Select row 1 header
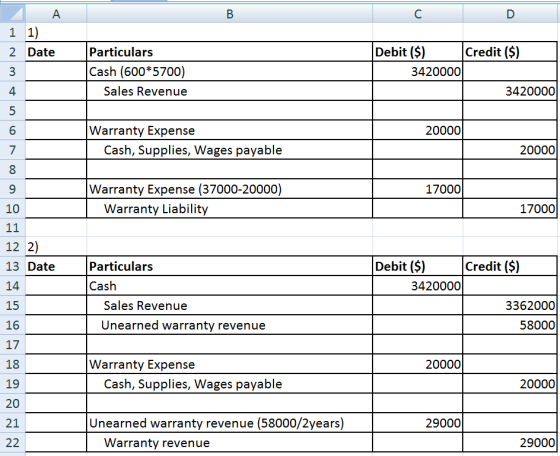Image resolution: width=560 pixels, height=456 pixels. tap(12, 32)
